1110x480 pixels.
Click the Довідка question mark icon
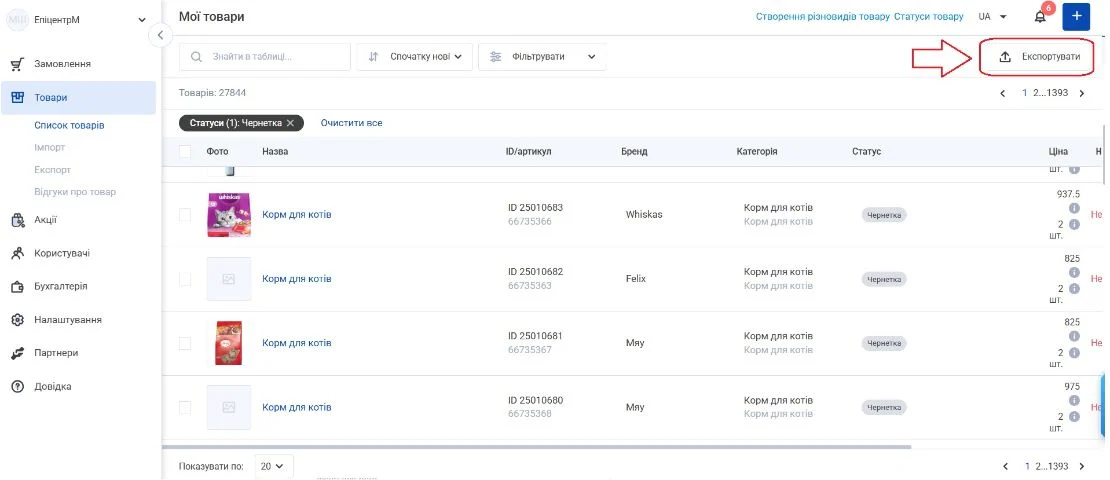point(18,387)
